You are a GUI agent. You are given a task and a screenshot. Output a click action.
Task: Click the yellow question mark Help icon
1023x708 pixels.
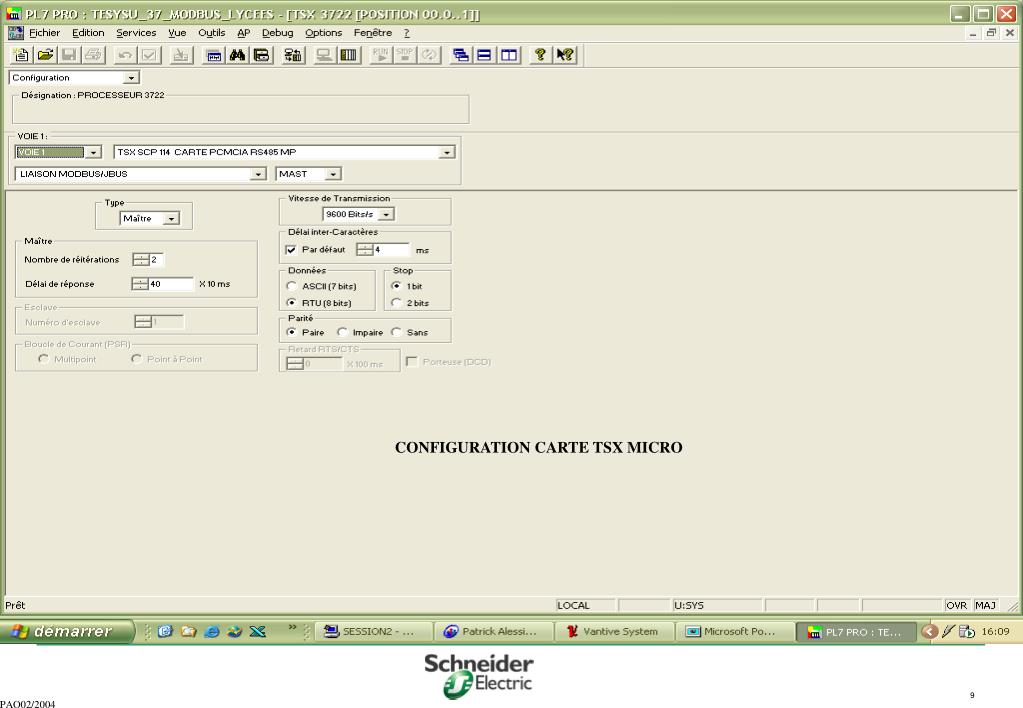pyautogui.click(x=540, y=55)
